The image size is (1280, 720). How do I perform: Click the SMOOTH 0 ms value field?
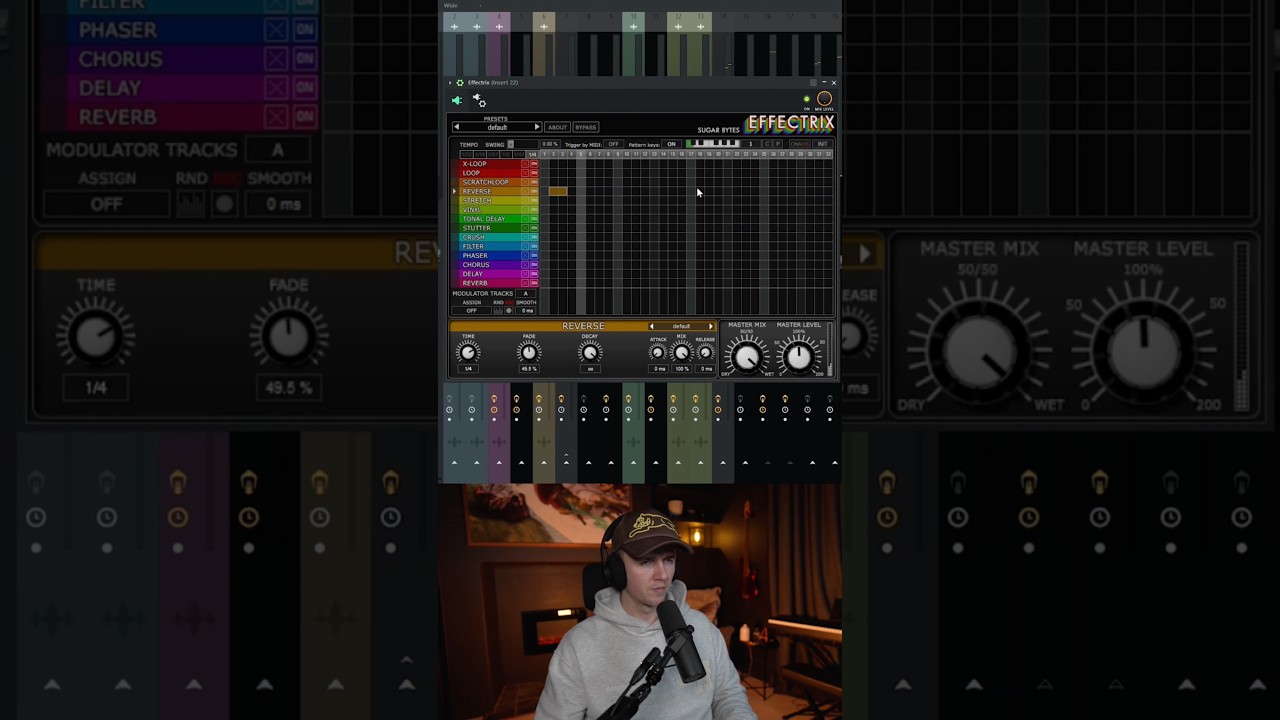[x=527, y=310]
